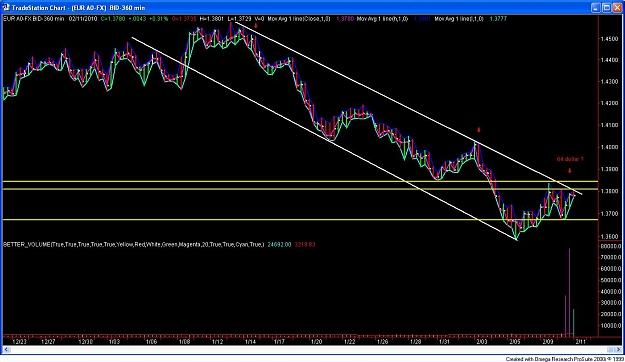
Task: Click the 1.3800 price axis label
Action: pos(609,191)
